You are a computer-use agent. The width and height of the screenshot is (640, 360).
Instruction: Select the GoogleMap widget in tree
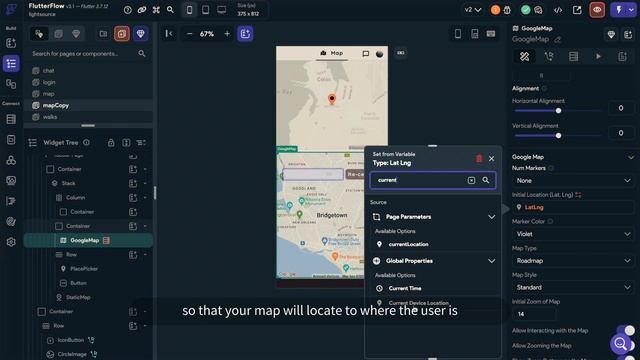pyautogui.click(x=88, y=240)
